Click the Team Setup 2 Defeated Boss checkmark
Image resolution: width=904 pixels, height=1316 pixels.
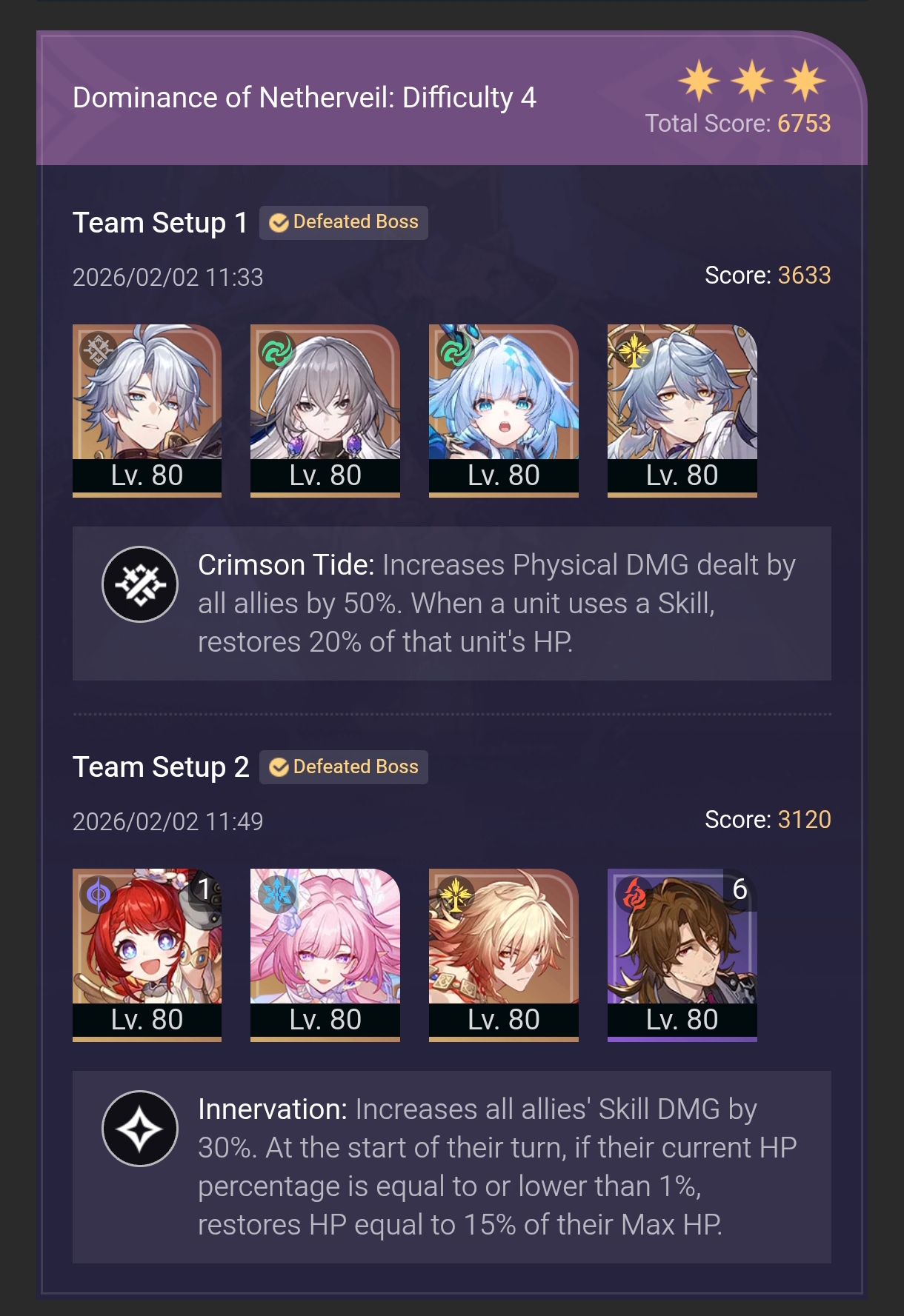(x=279, y=767)
